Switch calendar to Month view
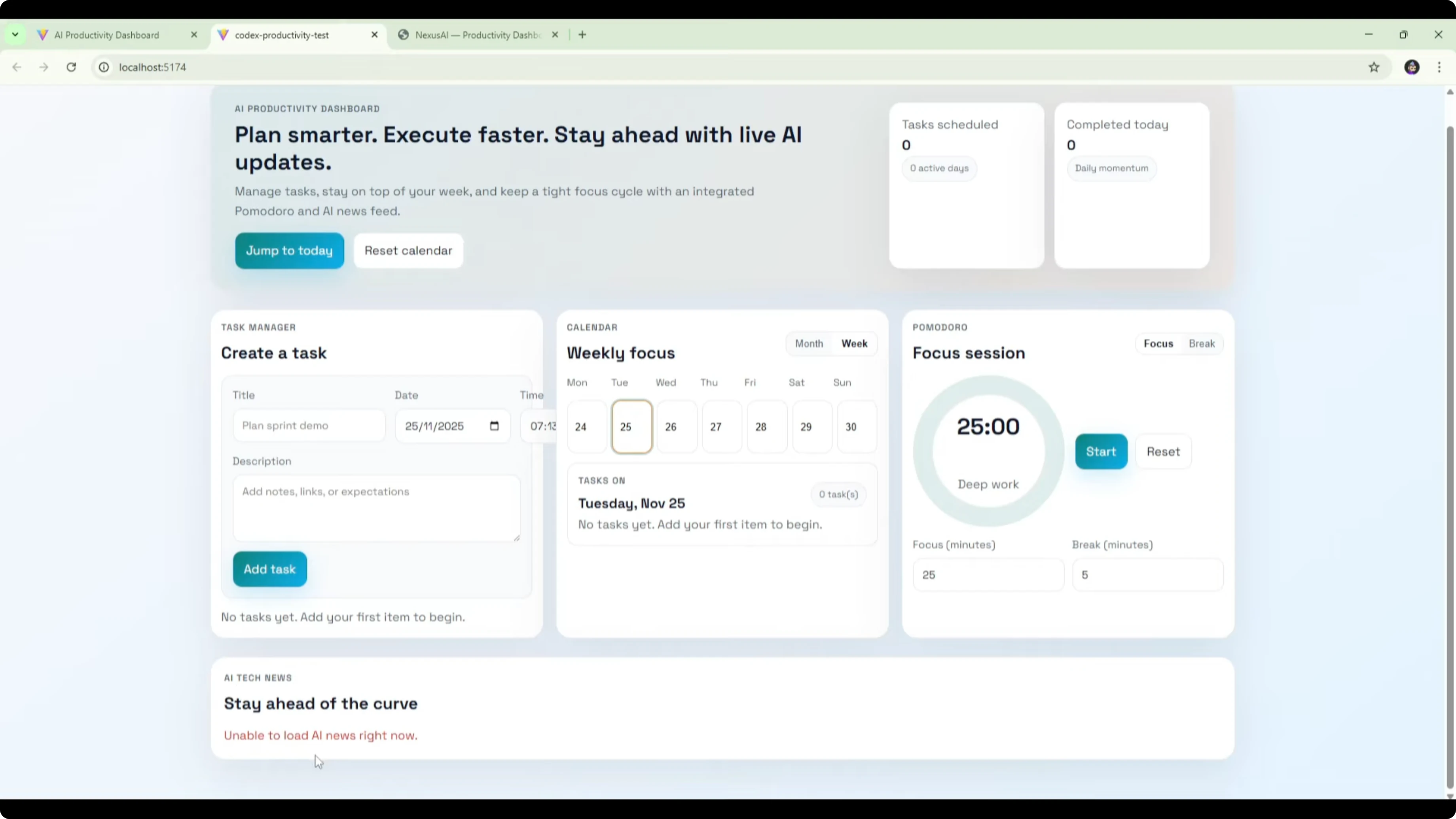The height and width of the screenshot is (819, 1456). (x=809, y=344)
